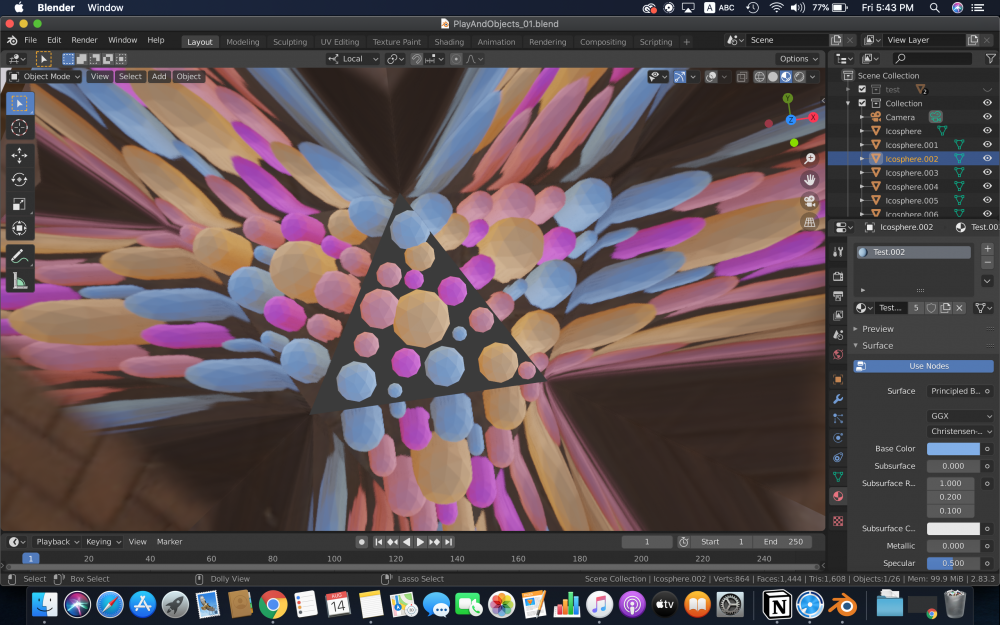
Task: Activate the Select Box tool
Action: [x=20, y=103]
